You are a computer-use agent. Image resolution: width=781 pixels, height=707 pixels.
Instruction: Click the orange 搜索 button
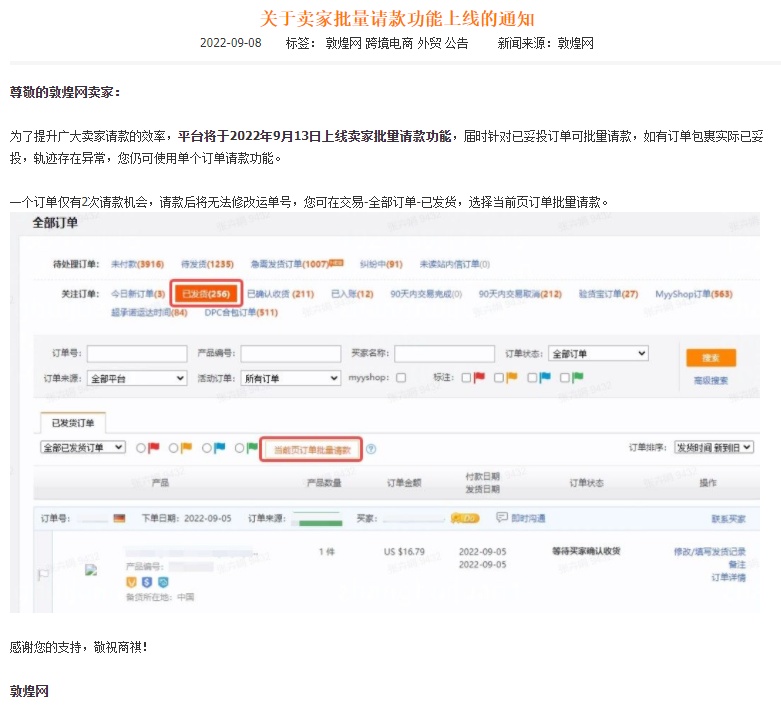click(x=711, y=358)
